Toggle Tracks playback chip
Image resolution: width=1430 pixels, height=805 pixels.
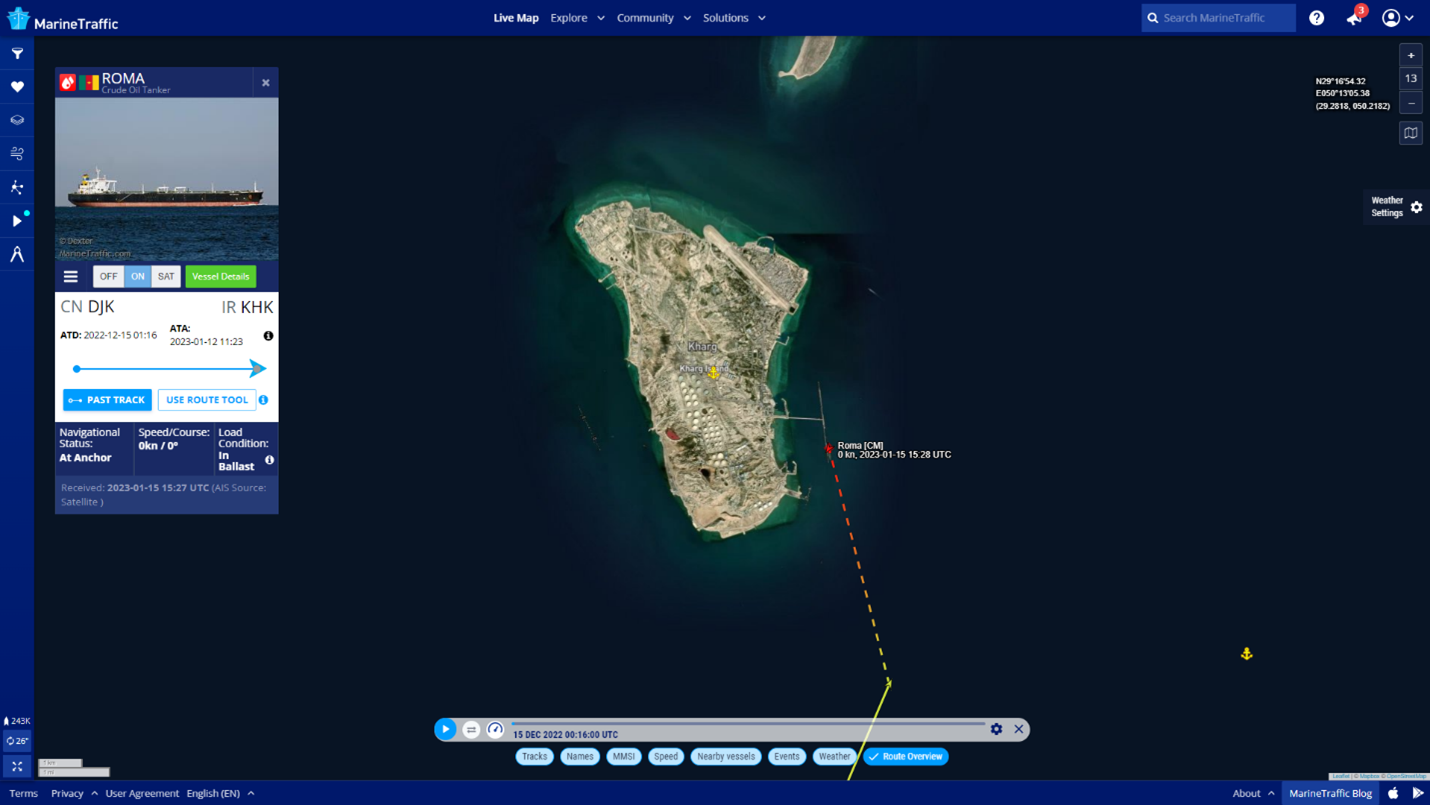pyautogui.click(x=535, y=757)
